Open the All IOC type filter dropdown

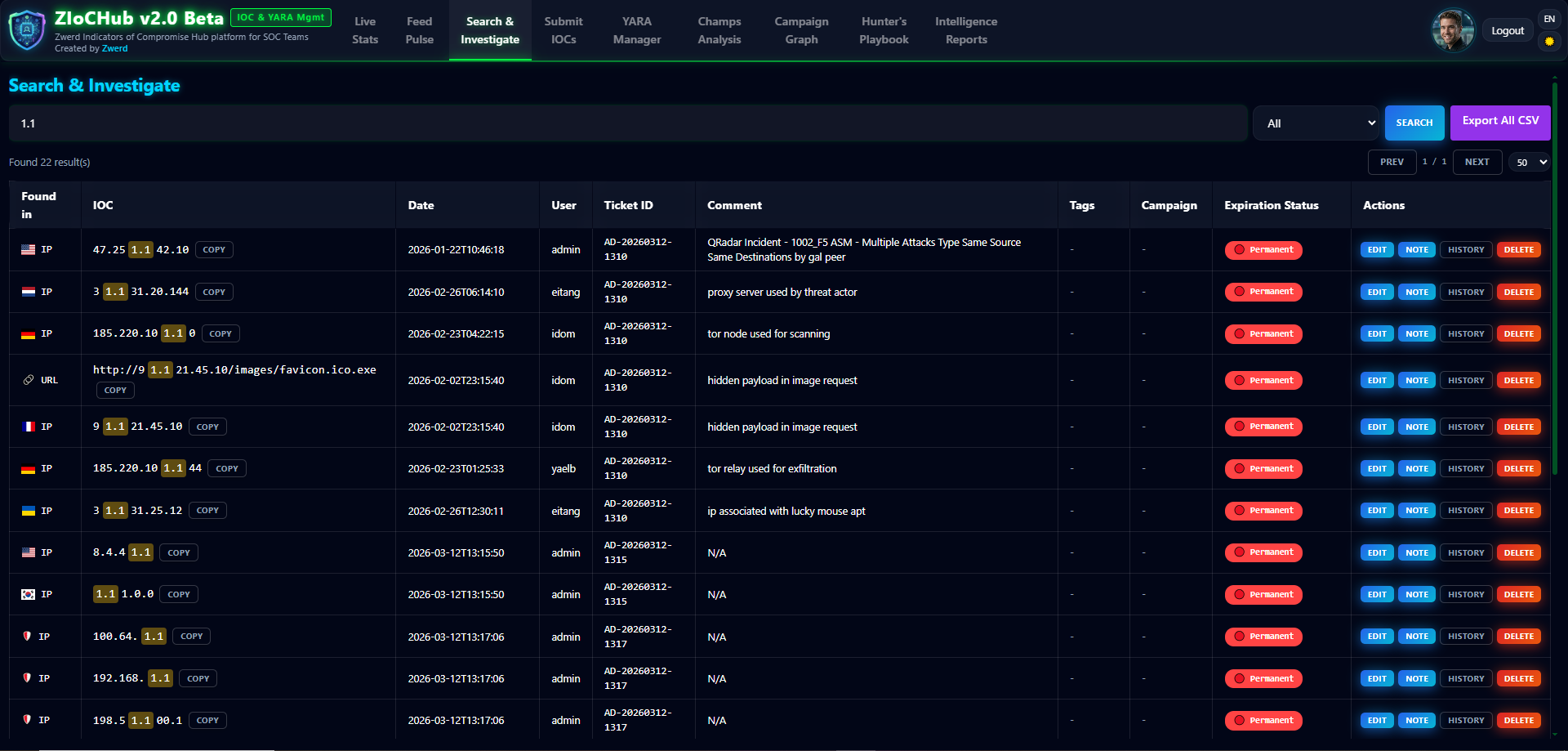1317,123
